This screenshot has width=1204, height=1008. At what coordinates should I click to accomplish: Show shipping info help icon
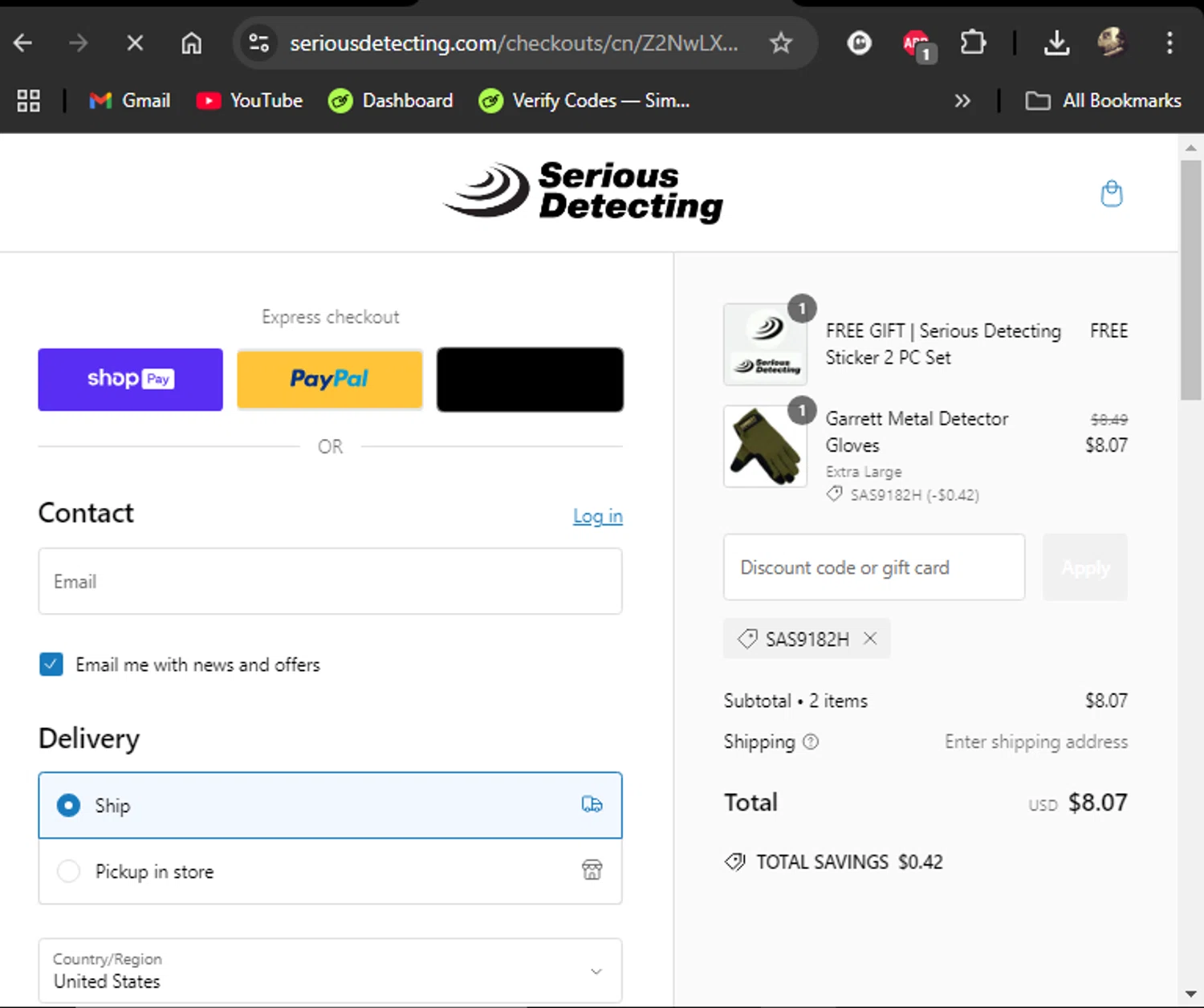(x=811, y=742)
